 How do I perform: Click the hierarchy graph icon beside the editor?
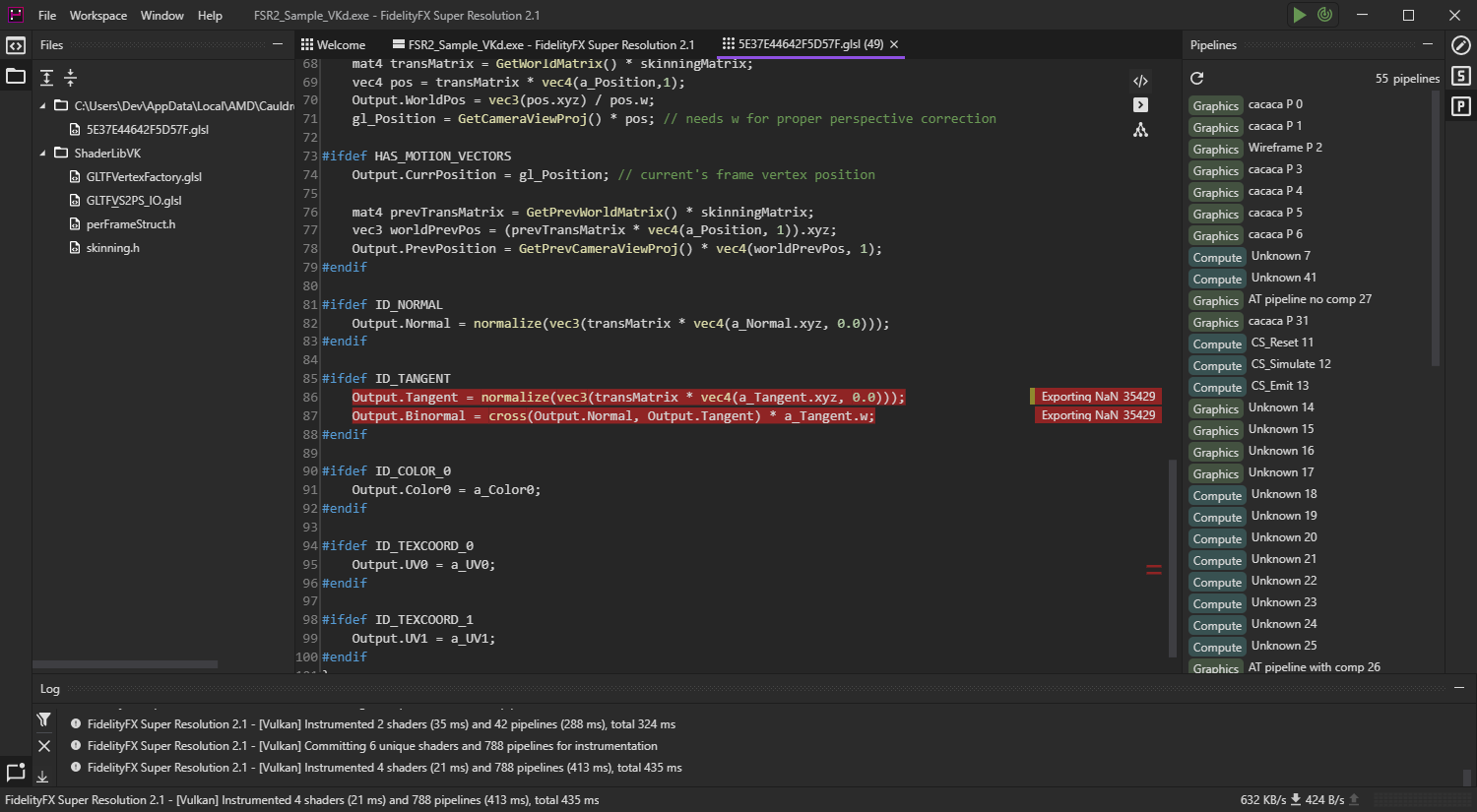pyautogui.click(x=1140, y=130)
